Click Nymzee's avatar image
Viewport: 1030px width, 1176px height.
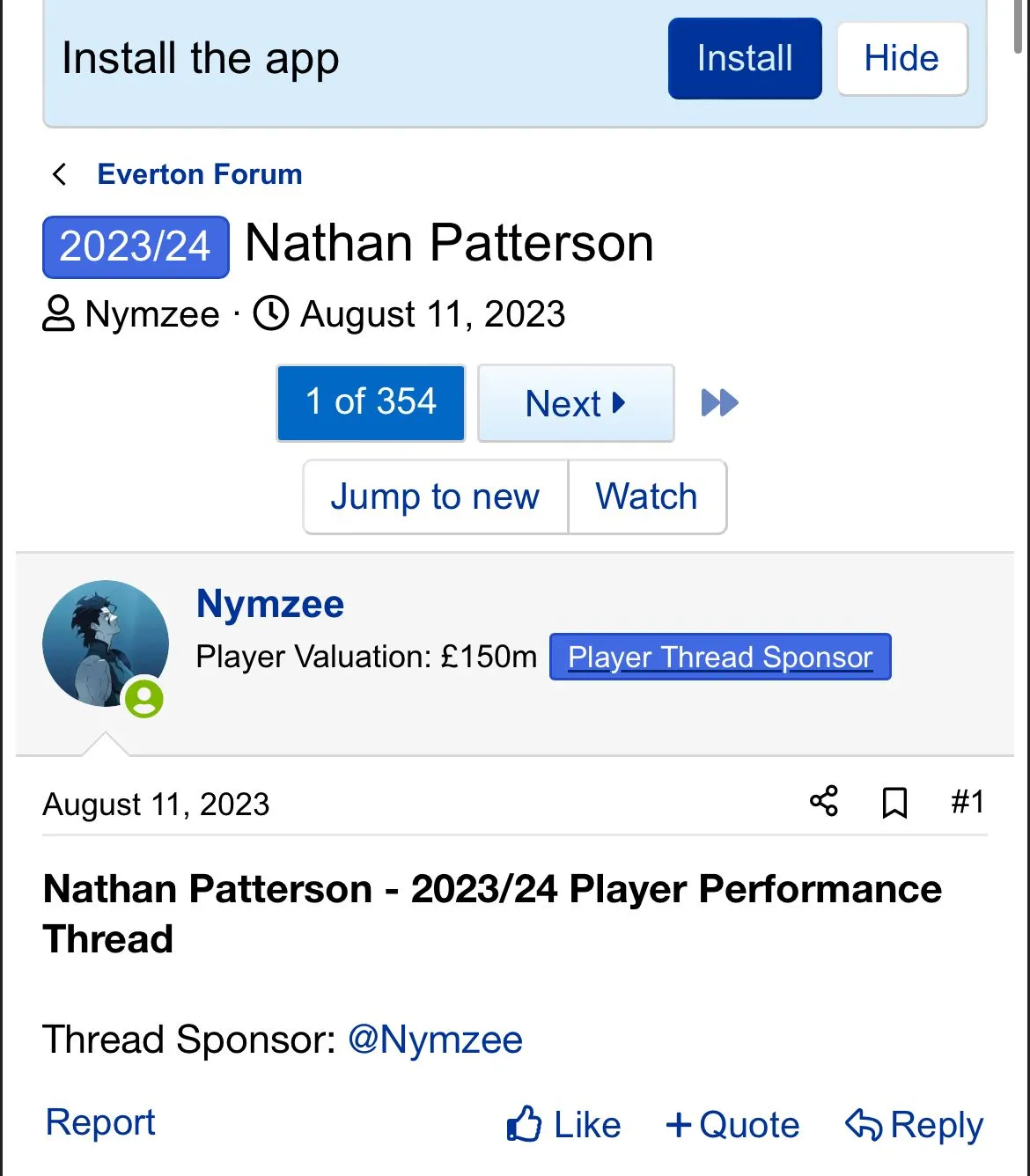(x=105, y=643)
